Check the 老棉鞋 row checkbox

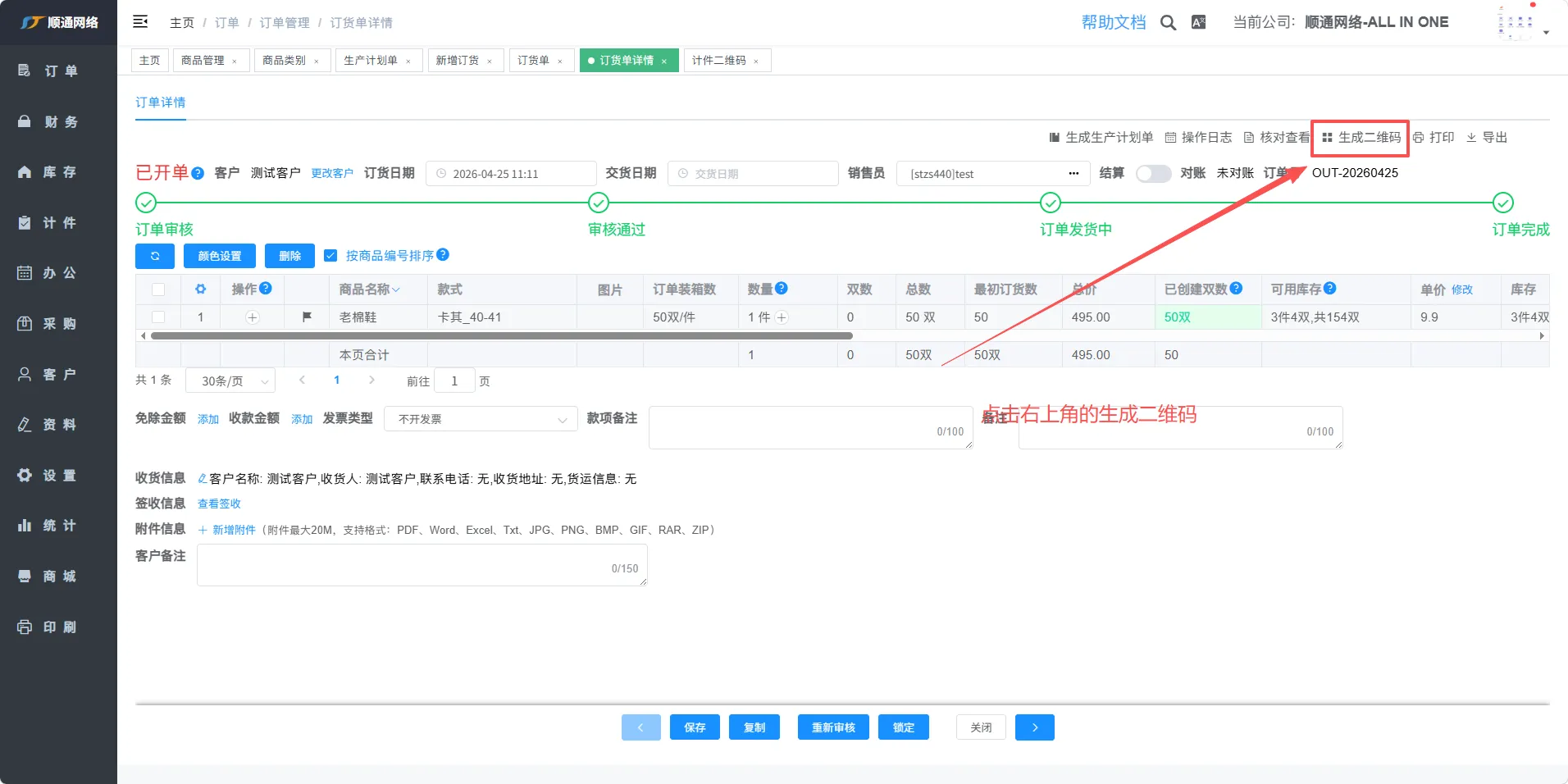[158, 317]
